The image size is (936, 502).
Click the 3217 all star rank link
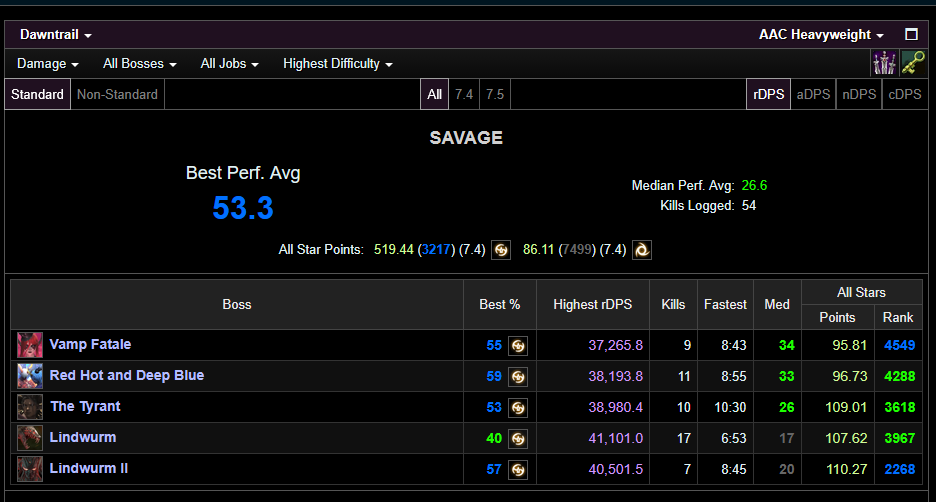pos(436,250)
